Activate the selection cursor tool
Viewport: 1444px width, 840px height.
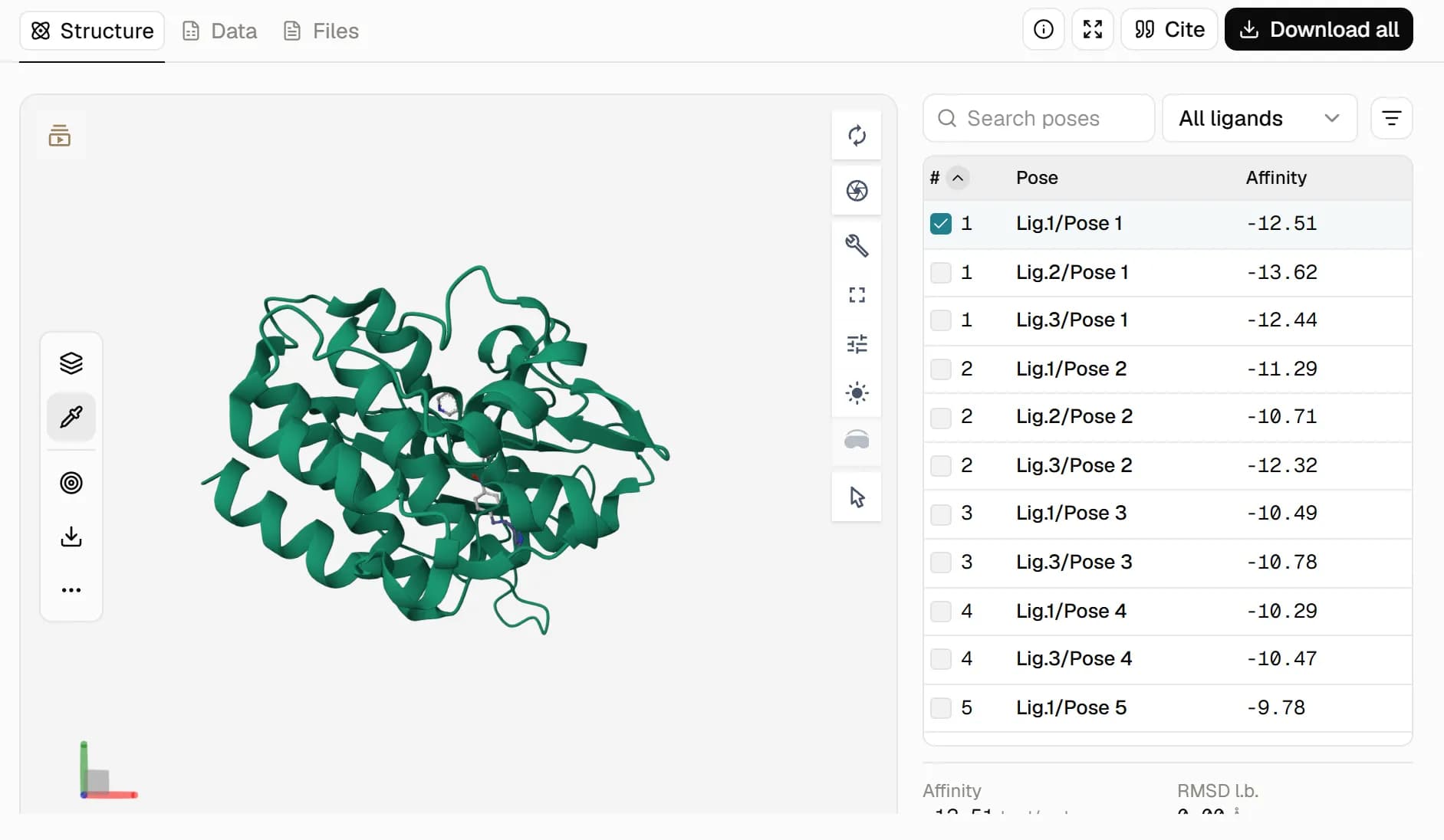[x=857, y=497]
